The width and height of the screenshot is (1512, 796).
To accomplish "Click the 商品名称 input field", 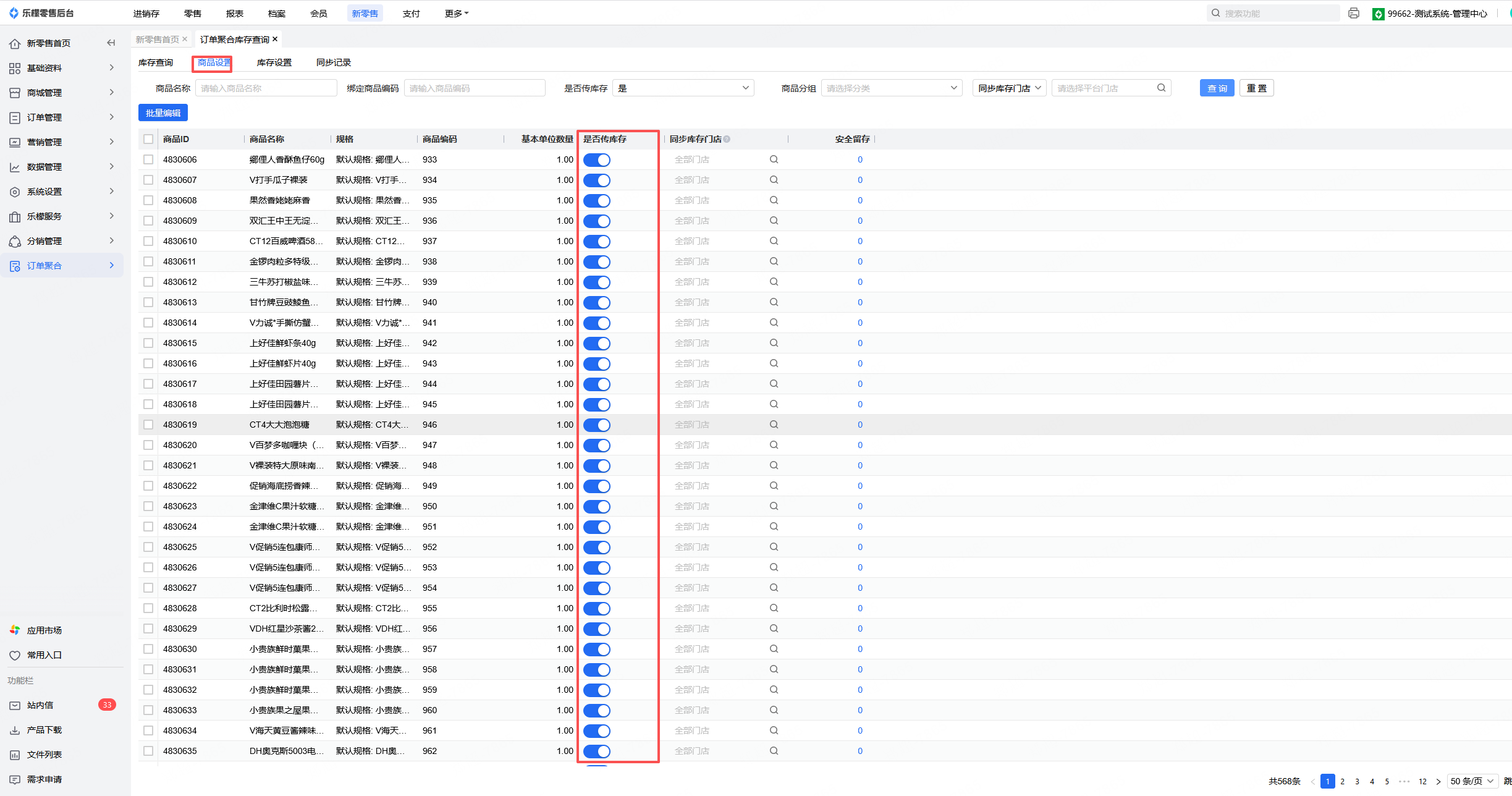I will pos(266,88).
